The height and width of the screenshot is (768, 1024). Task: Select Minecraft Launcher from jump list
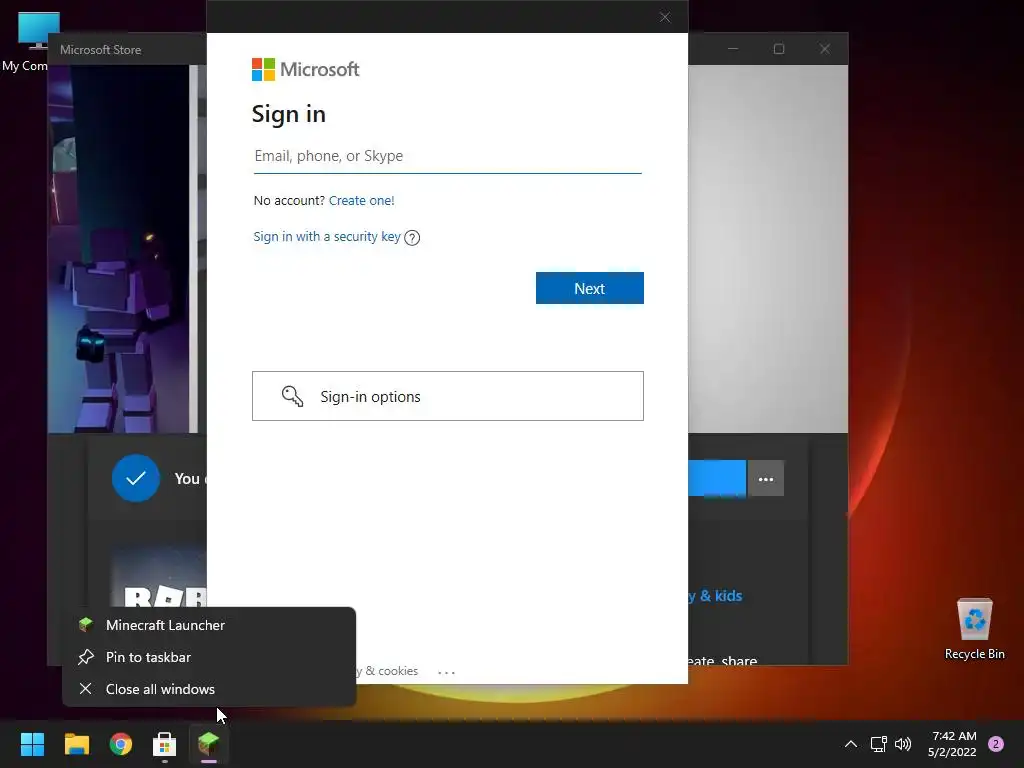click(209, 625)
